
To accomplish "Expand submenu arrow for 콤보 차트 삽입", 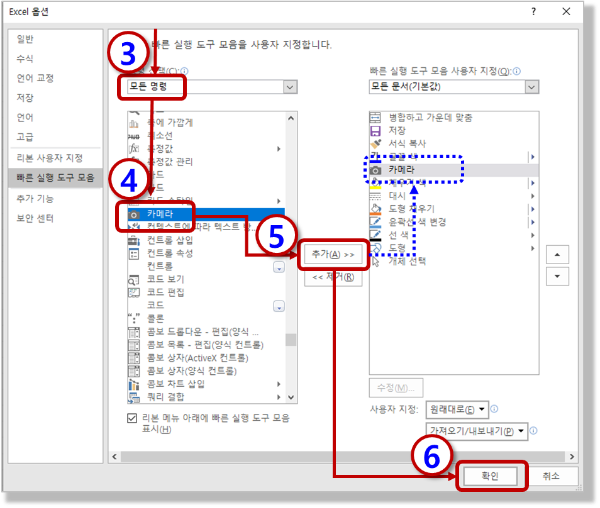I will pos(279,384).
